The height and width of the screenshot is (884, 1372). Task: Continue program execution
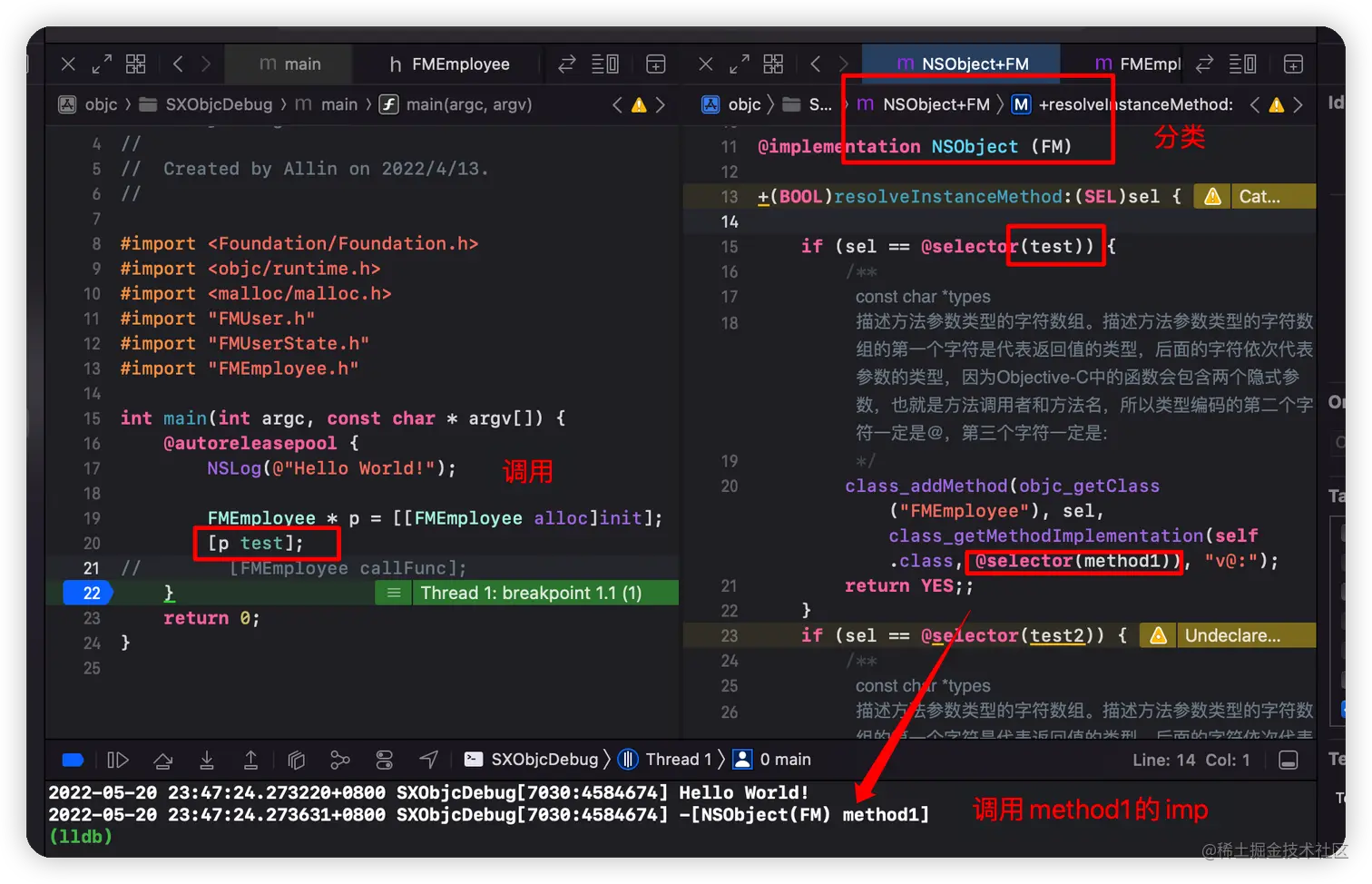point(118,760)
